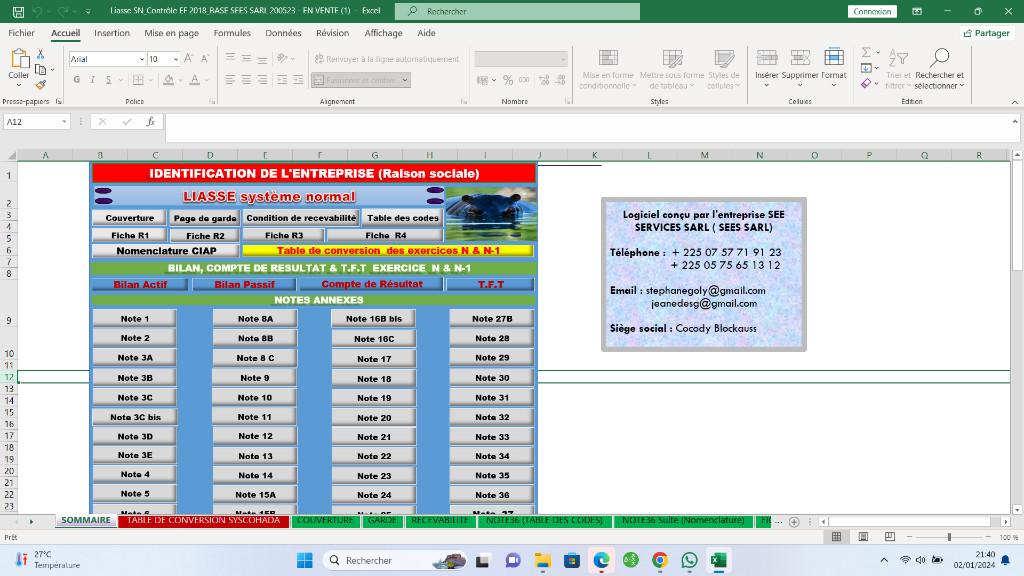Open the Format cells icon

(x=833, y=68)
